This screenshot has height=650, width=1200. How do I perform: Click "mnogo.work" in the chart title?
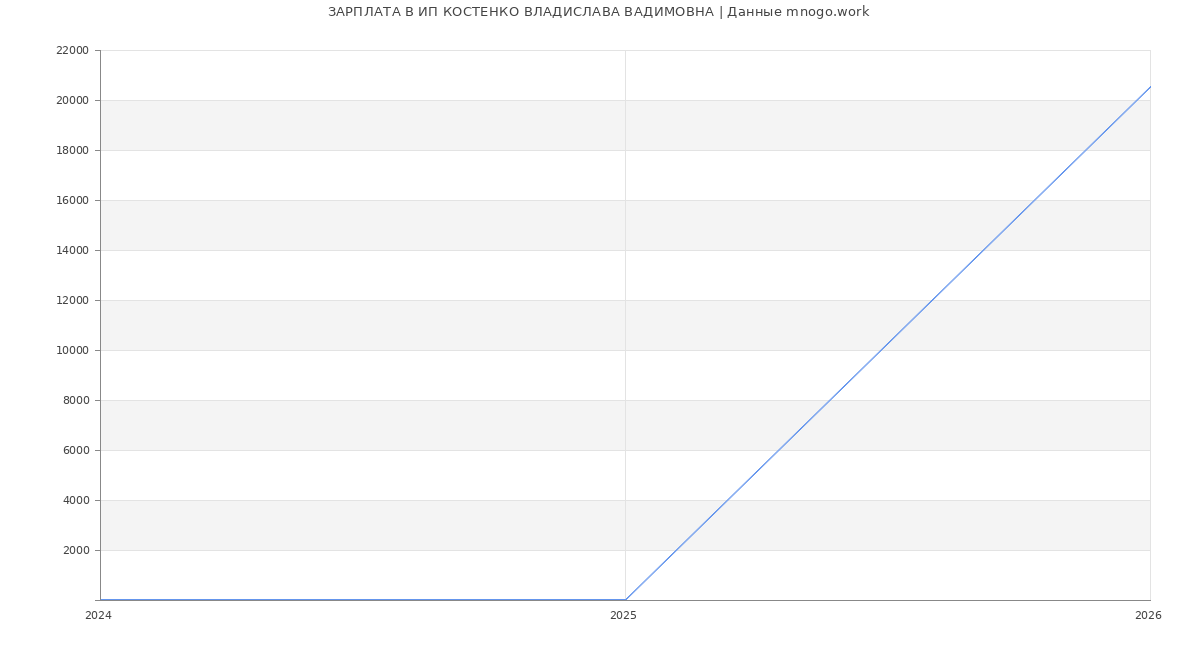827,12
